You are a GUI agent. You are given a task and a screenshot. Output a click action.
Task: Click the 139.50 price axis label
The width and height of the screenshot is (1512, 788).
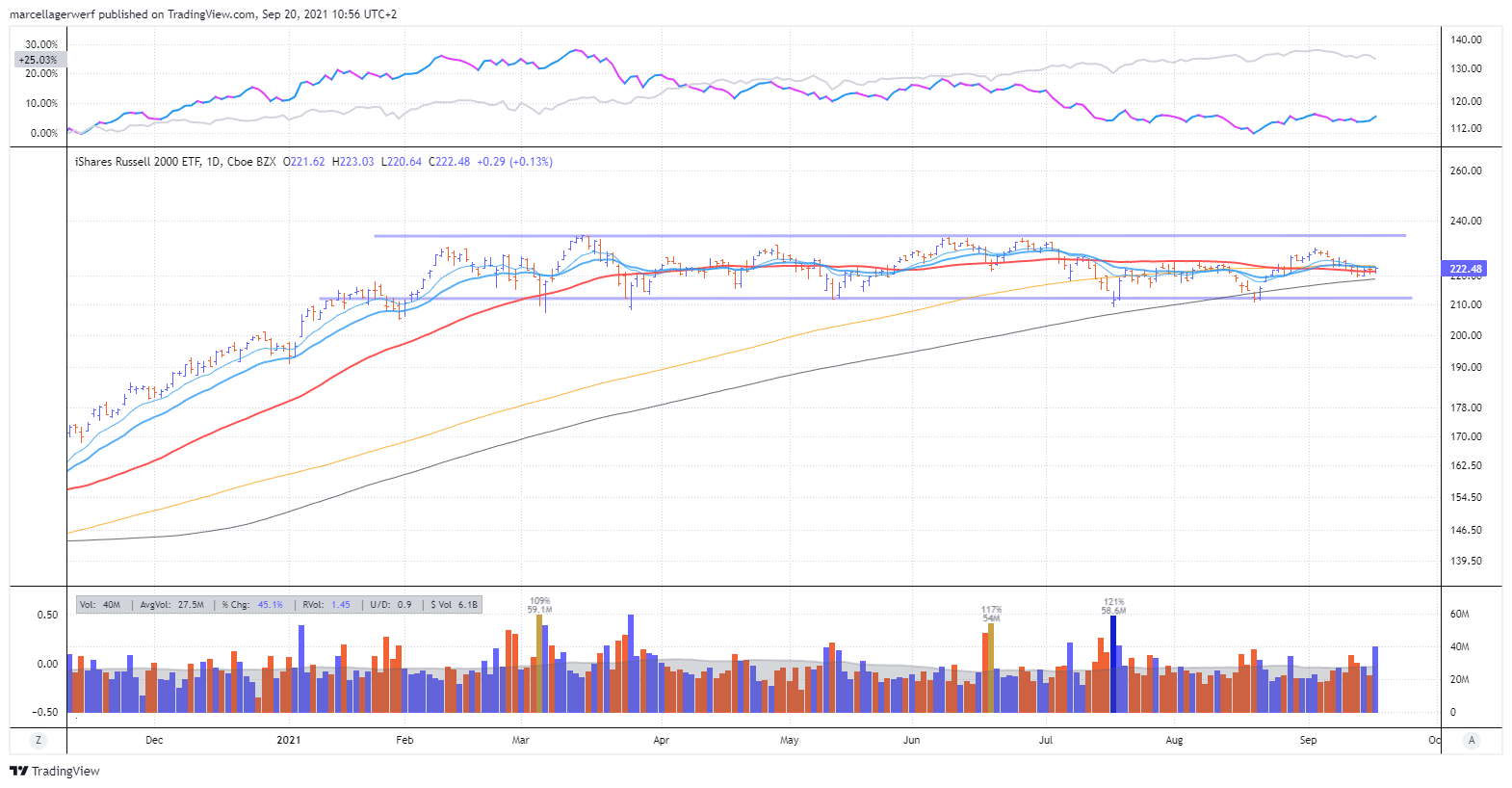point(1466,561)
